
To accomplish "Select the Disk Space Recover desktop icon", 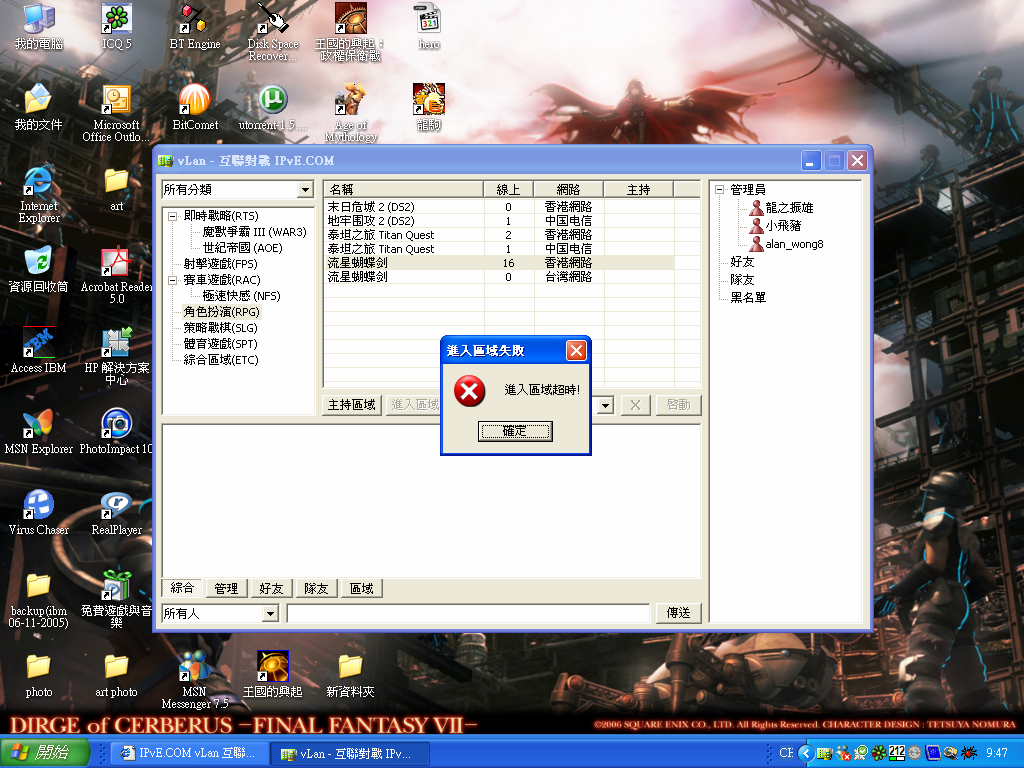I will pos(273,31).
